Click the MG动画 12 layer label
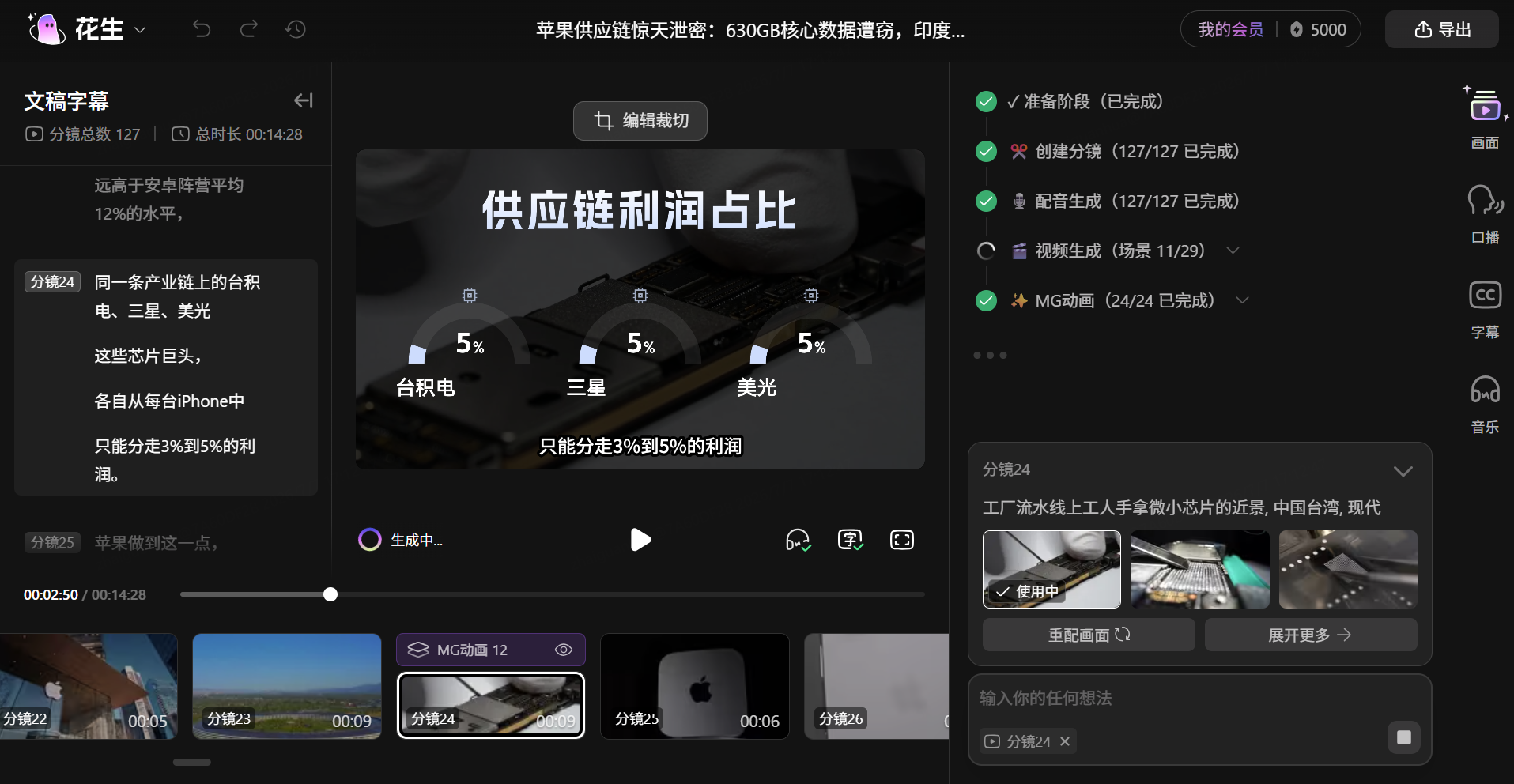This screenshot has height=784, width=1514. point(472,650)
